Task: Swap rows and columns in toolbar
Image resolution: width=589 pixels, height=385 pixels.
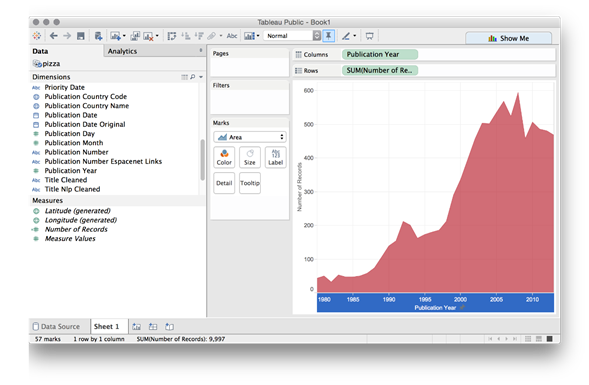Action: [172, 36]
